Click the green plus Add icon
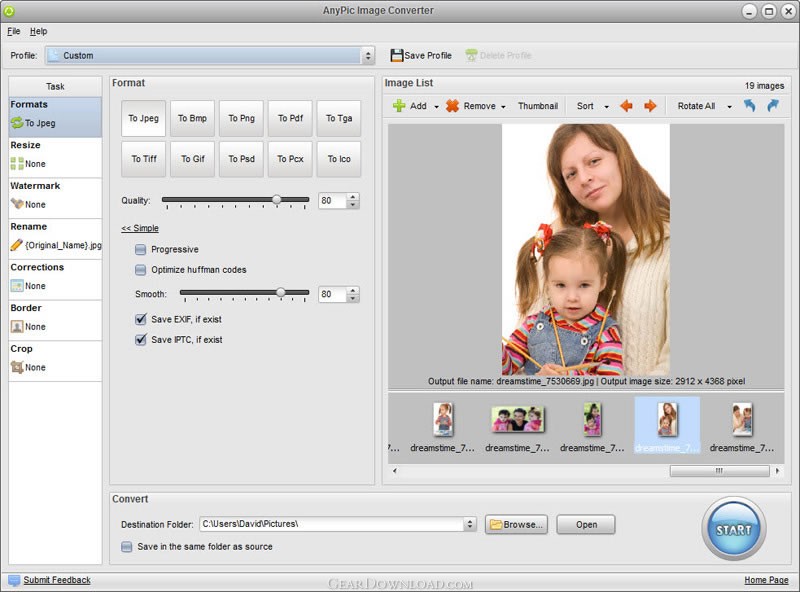The height and width of the screenshot is (592, 800). pyautogui.click(x=398, y=106)
